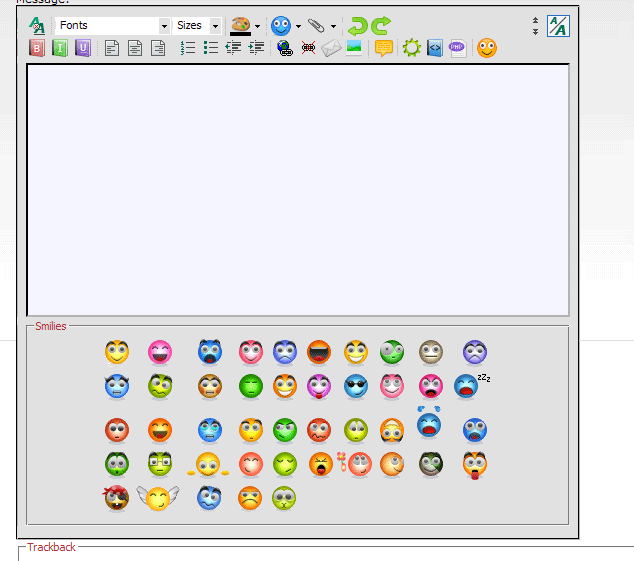Click the orange smiley icon ending the toolbar

[x=487, y=48]
